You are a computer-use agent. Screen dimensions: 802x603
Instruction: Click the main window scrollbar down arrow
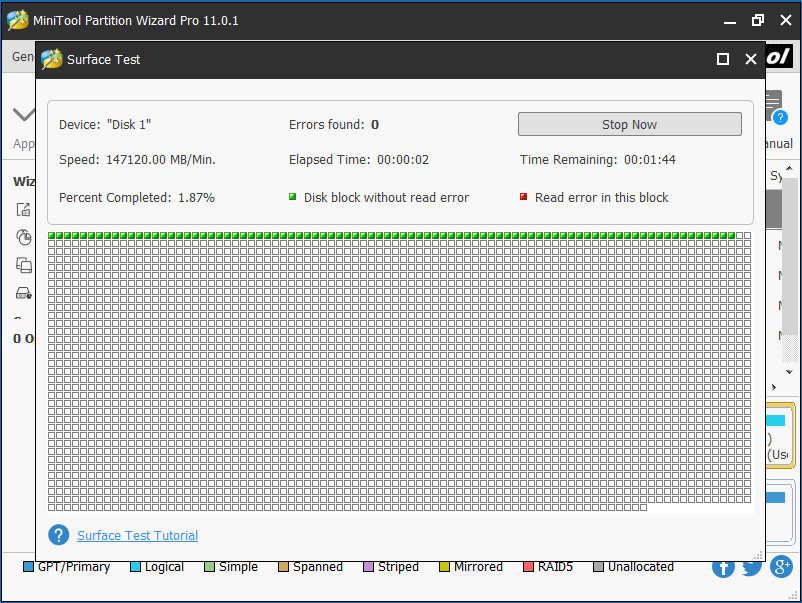coord(789,372)
